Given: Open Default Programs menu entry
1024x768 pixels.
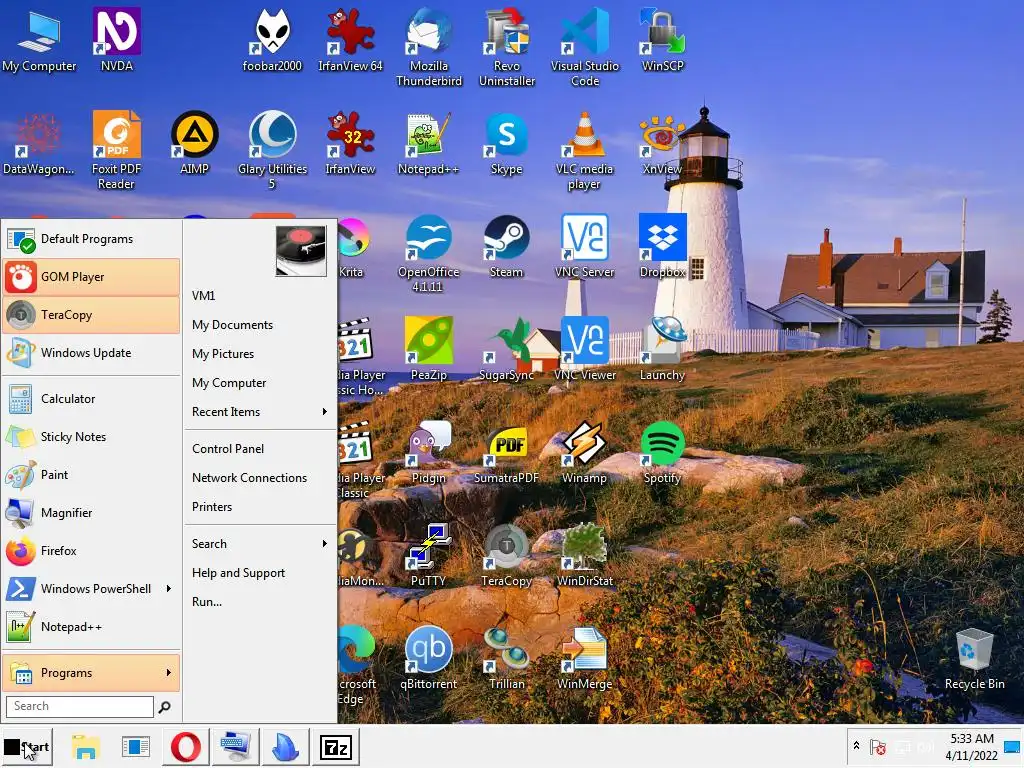Looking at the screenshot, I should 91,239.
